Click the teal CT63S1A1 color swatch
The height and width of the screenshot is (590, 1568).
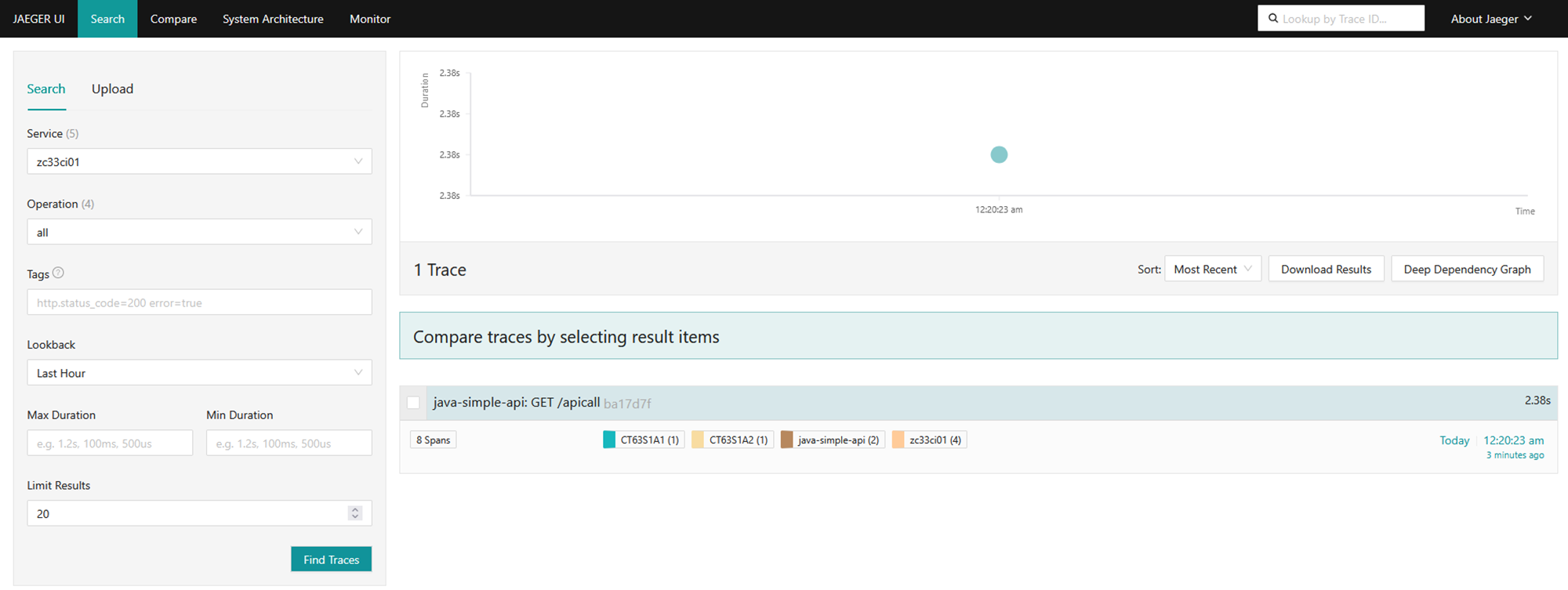609,440
